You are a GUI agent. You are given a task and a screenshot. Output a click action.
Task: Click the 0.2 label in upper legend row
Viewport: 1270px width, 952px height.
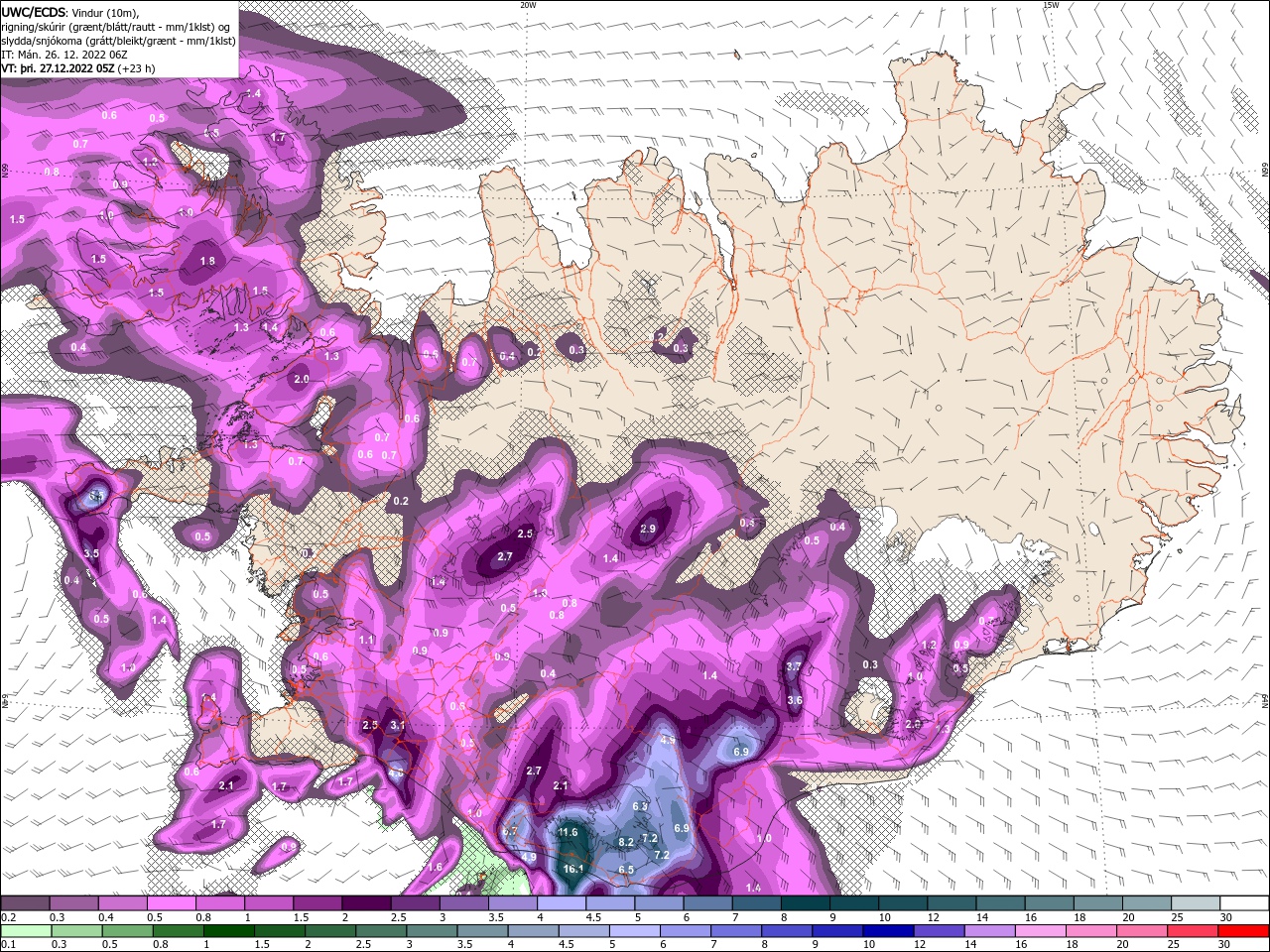(x=8, y=917)
